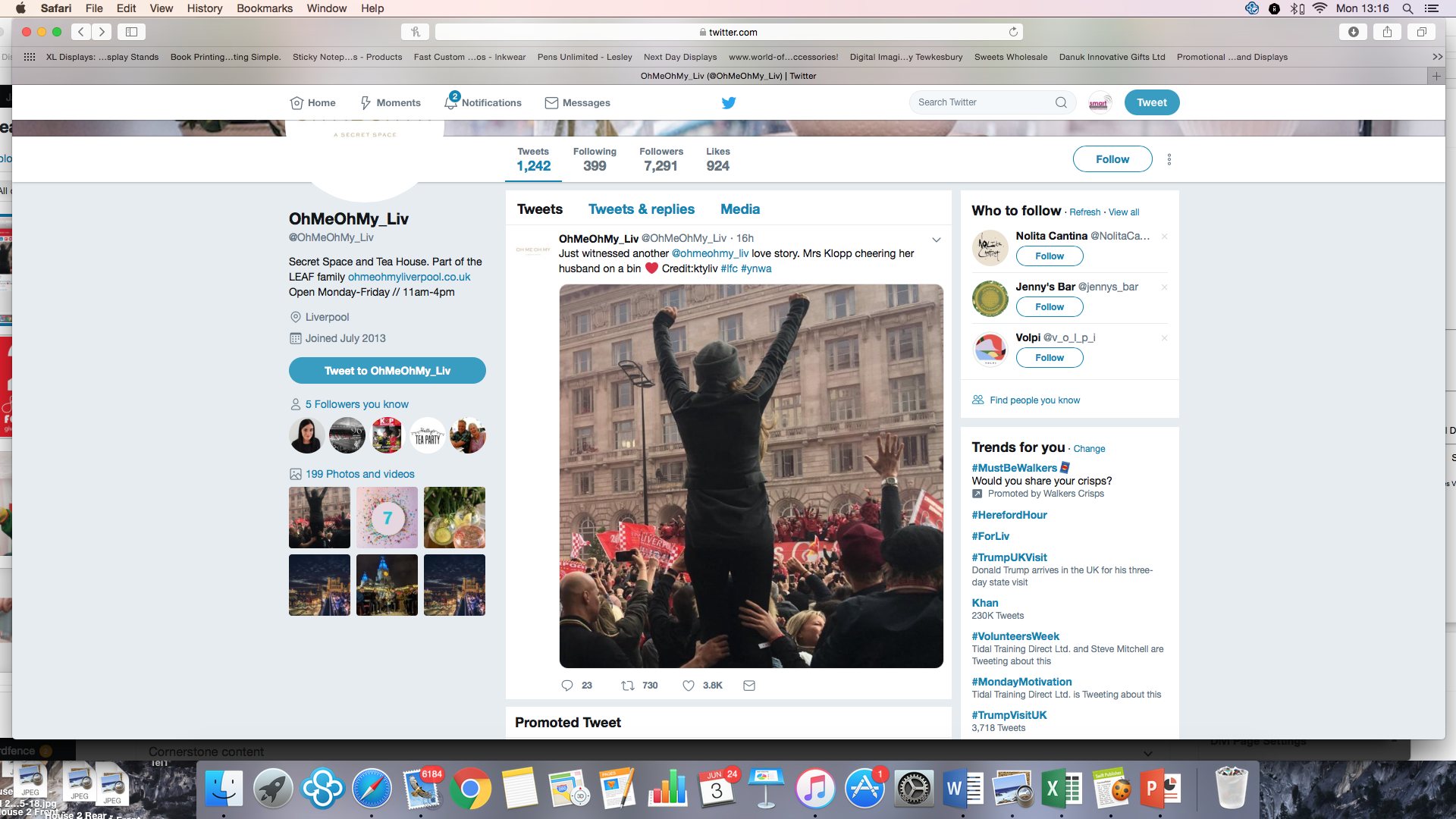Open Sweets Wholesale bookmark

coord(1011,57)
